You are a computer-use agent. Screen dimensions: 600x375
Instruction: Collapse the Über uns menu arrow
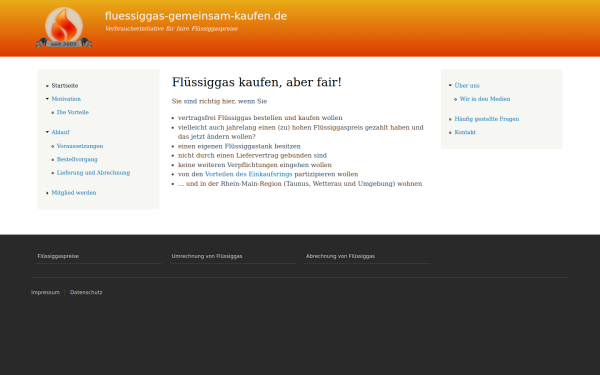(x=450, y=85)
